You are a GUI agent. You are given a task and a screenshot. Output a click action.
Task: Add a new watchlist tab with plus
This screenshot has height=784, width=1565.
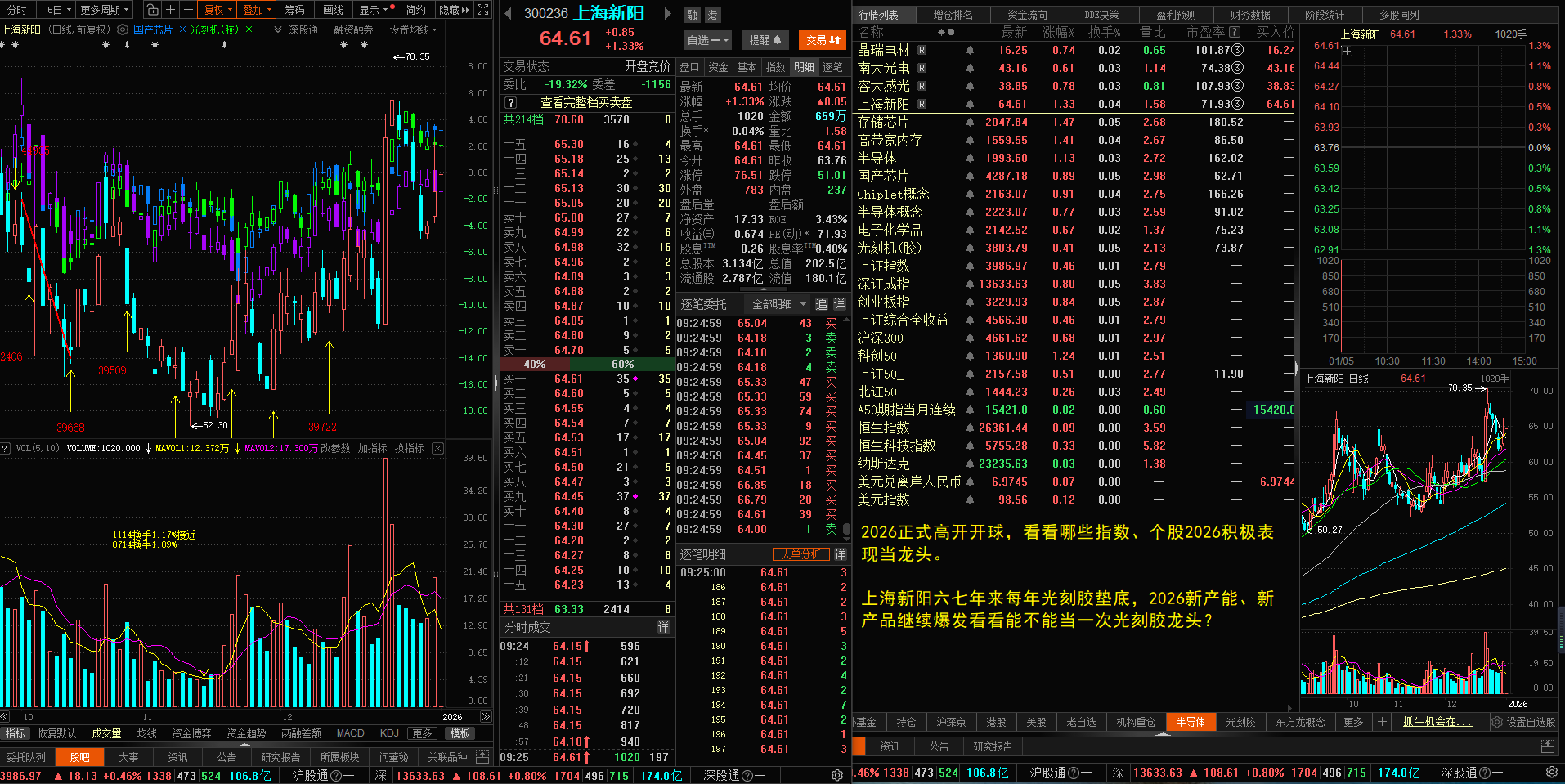point(1382,721)
